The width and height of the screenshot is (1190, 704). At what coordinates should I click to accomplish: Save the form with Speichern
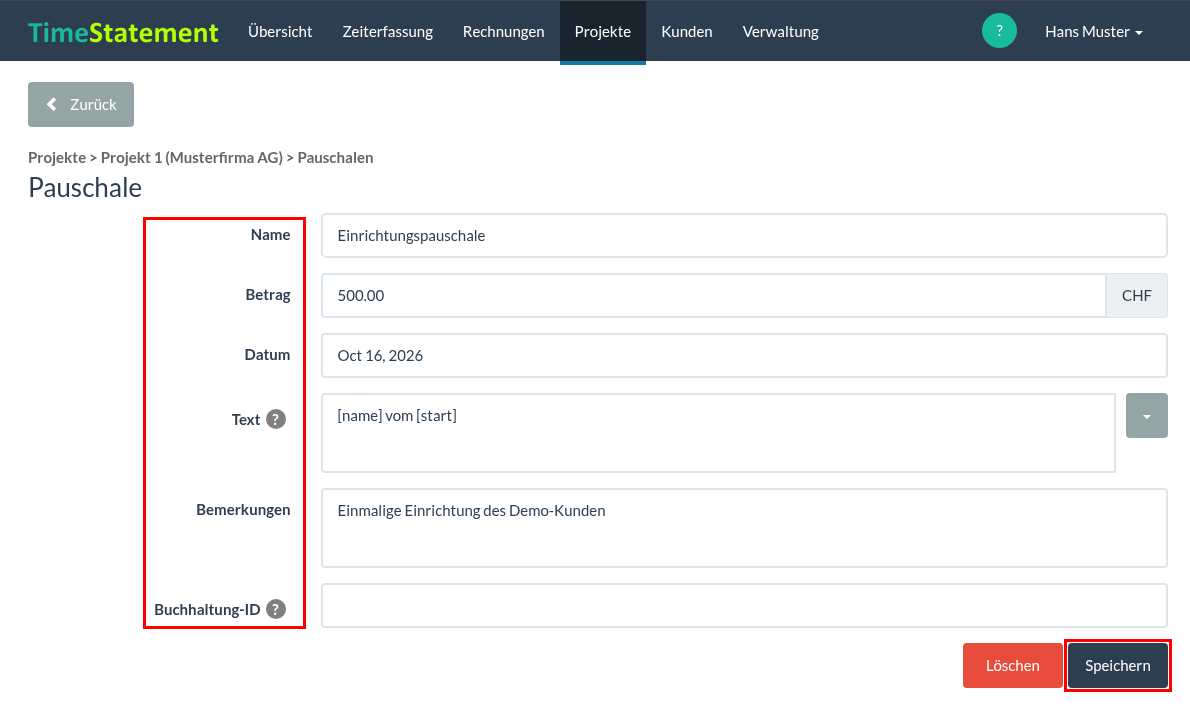pos(1117,665)
